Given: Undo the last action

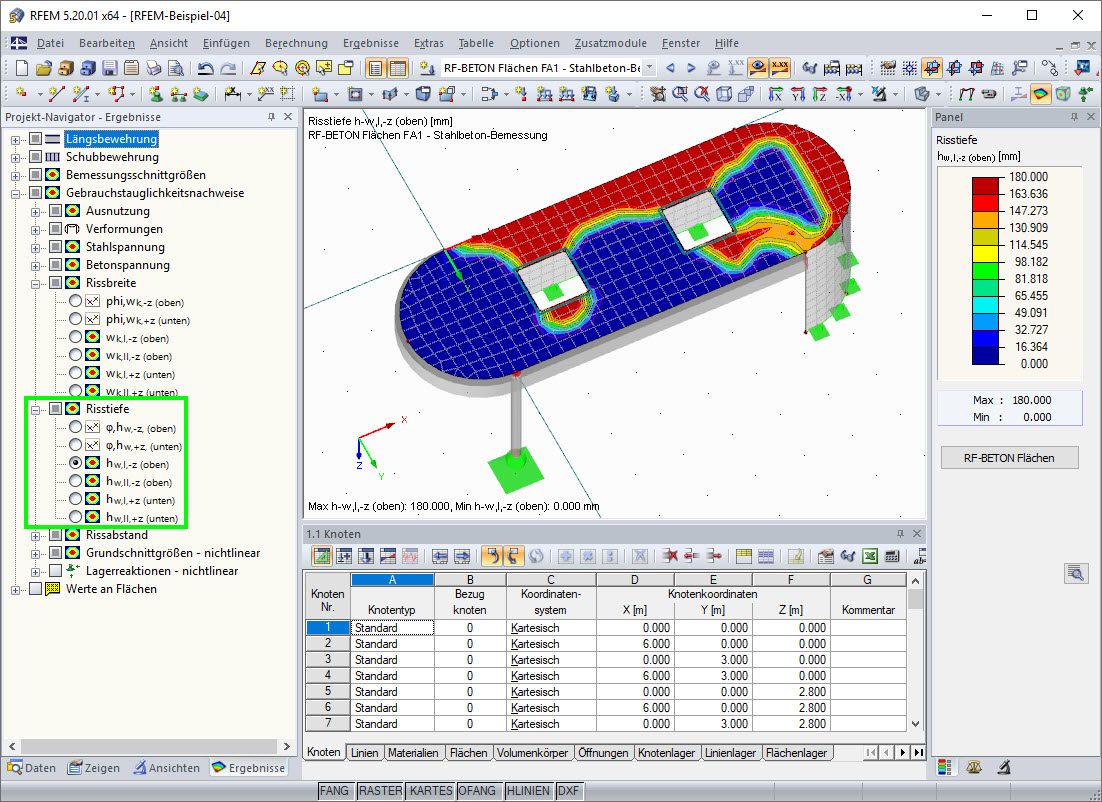Looking at the screenshot, I should (205, 68).
